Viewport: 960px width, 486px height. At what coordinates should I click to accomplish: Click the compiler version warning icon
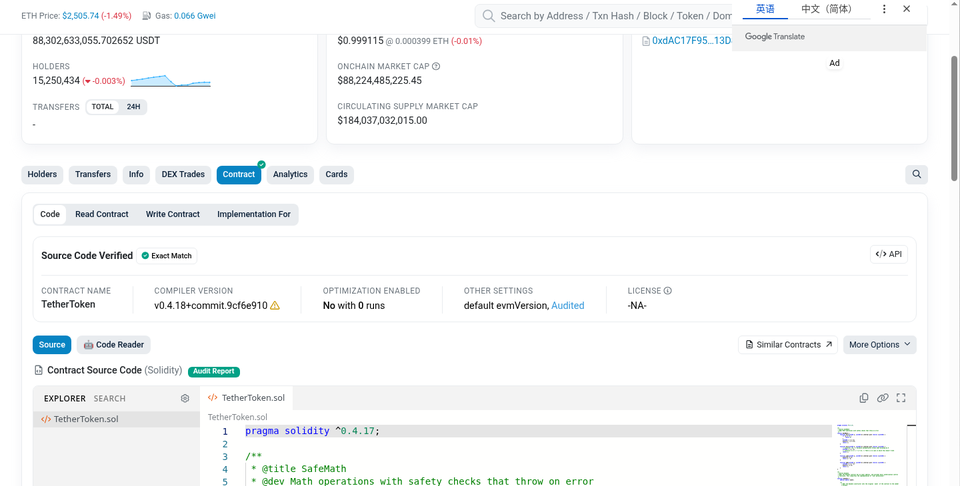click(275, 305)
